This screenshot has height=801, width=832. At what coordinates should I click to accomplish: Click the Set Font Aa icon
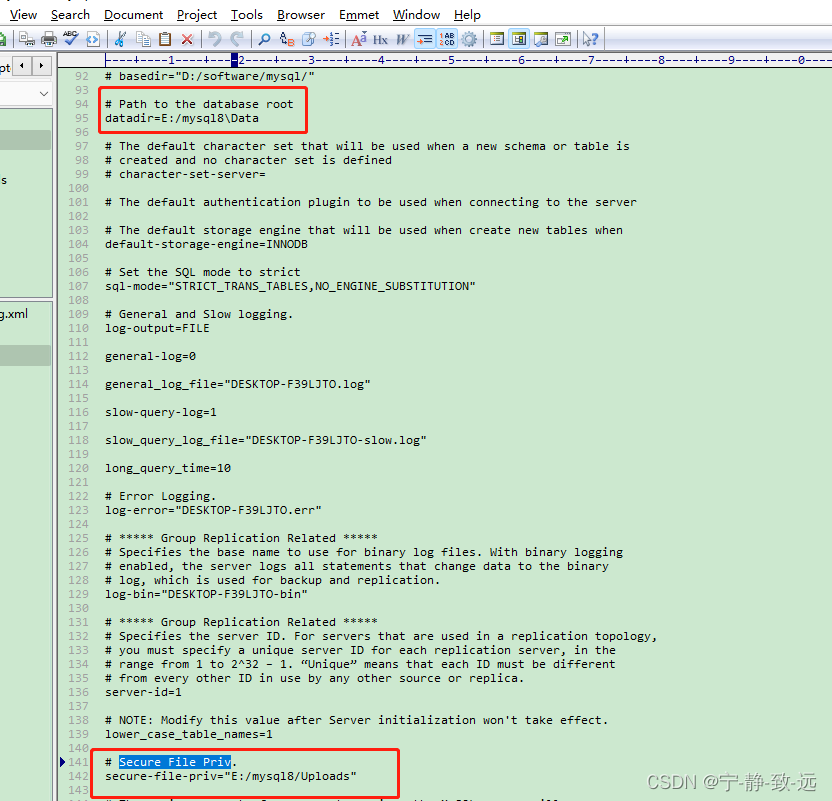pos(359,39)
